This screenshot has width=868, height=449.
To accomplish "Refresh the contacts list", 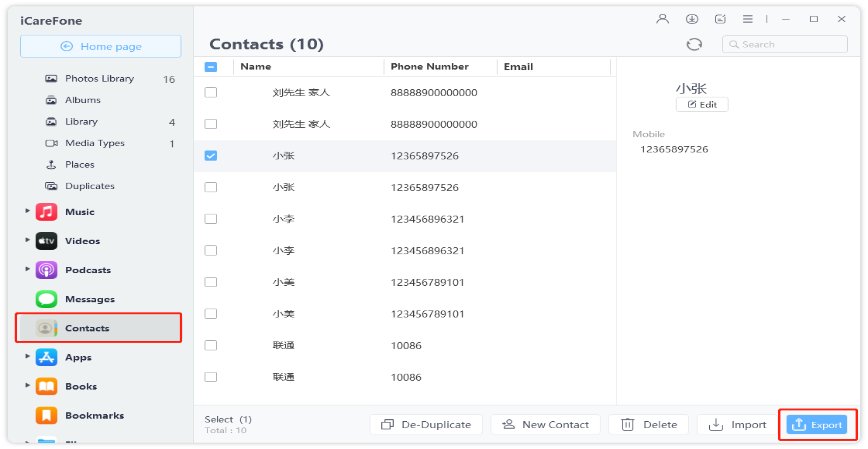I will 694,44.
